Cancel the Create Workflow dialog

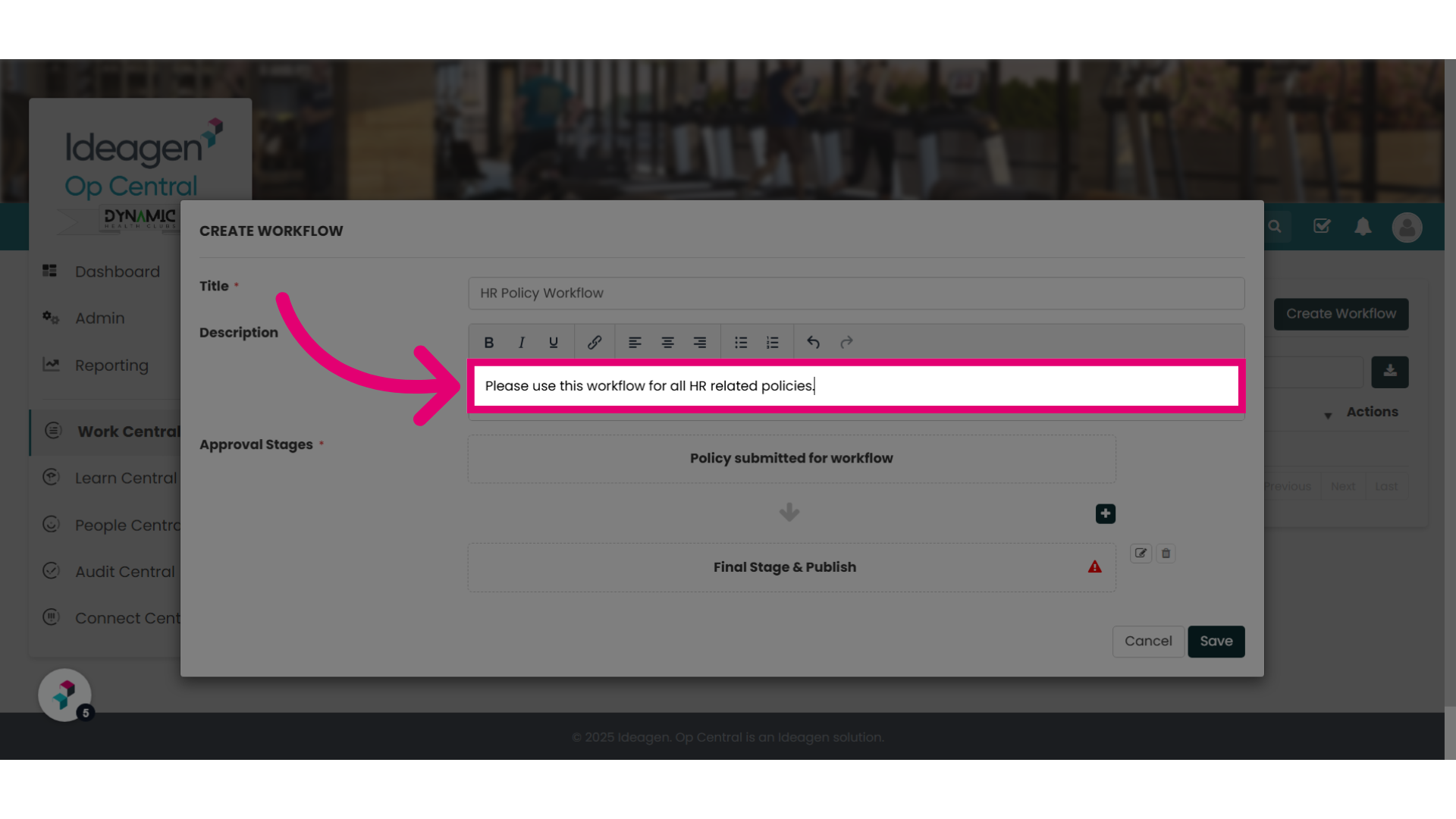[1148, 642]
